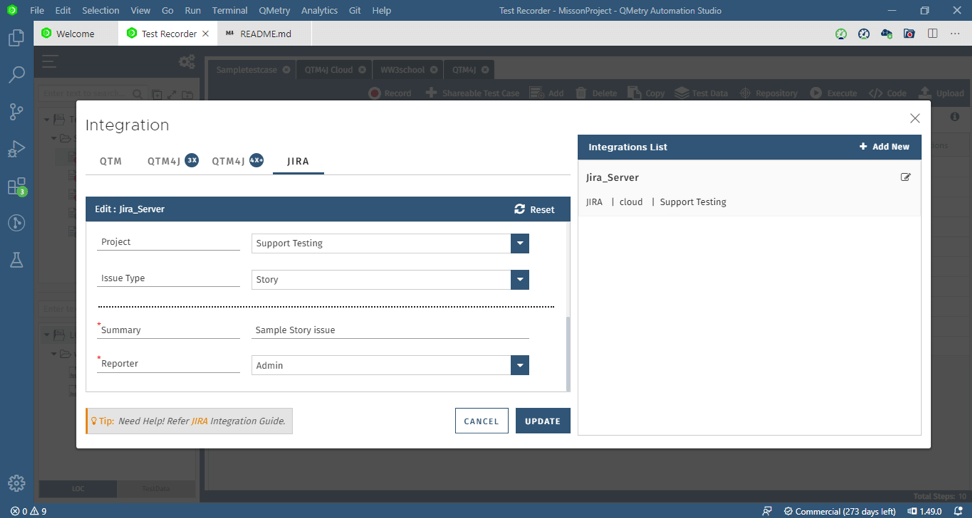The image size is (972, 518).
Task: Click the UPDATE button
Action: 543,421
